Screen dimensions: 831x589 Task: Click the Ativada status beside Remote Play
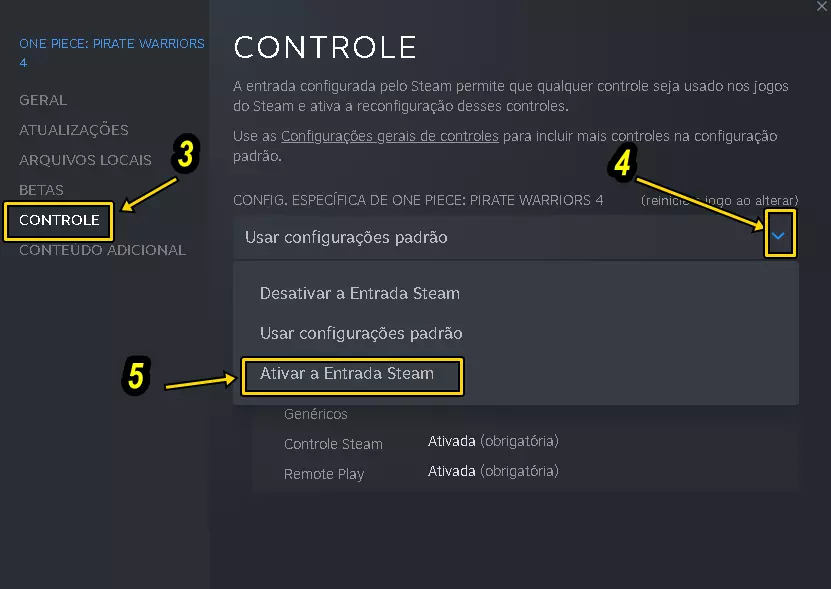pos(452,471)
